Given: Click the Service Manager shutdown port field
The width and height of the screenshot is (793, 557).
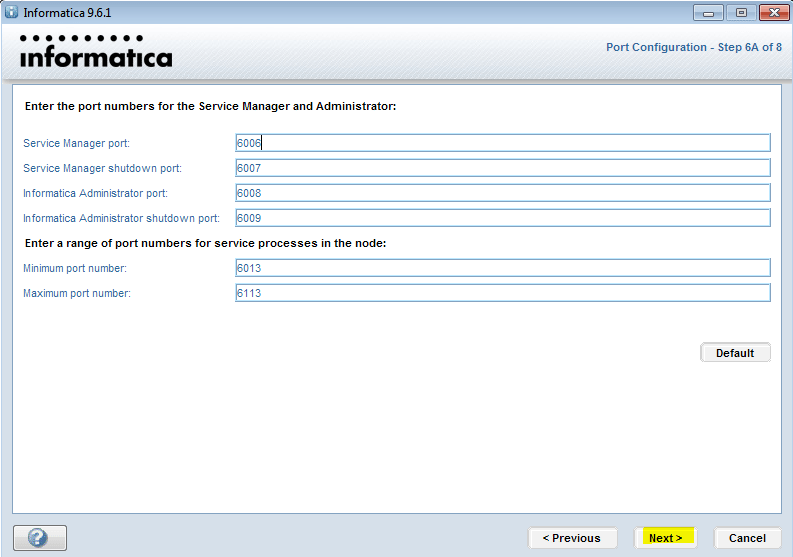Looking at the screenshot, I should [503, 168].
